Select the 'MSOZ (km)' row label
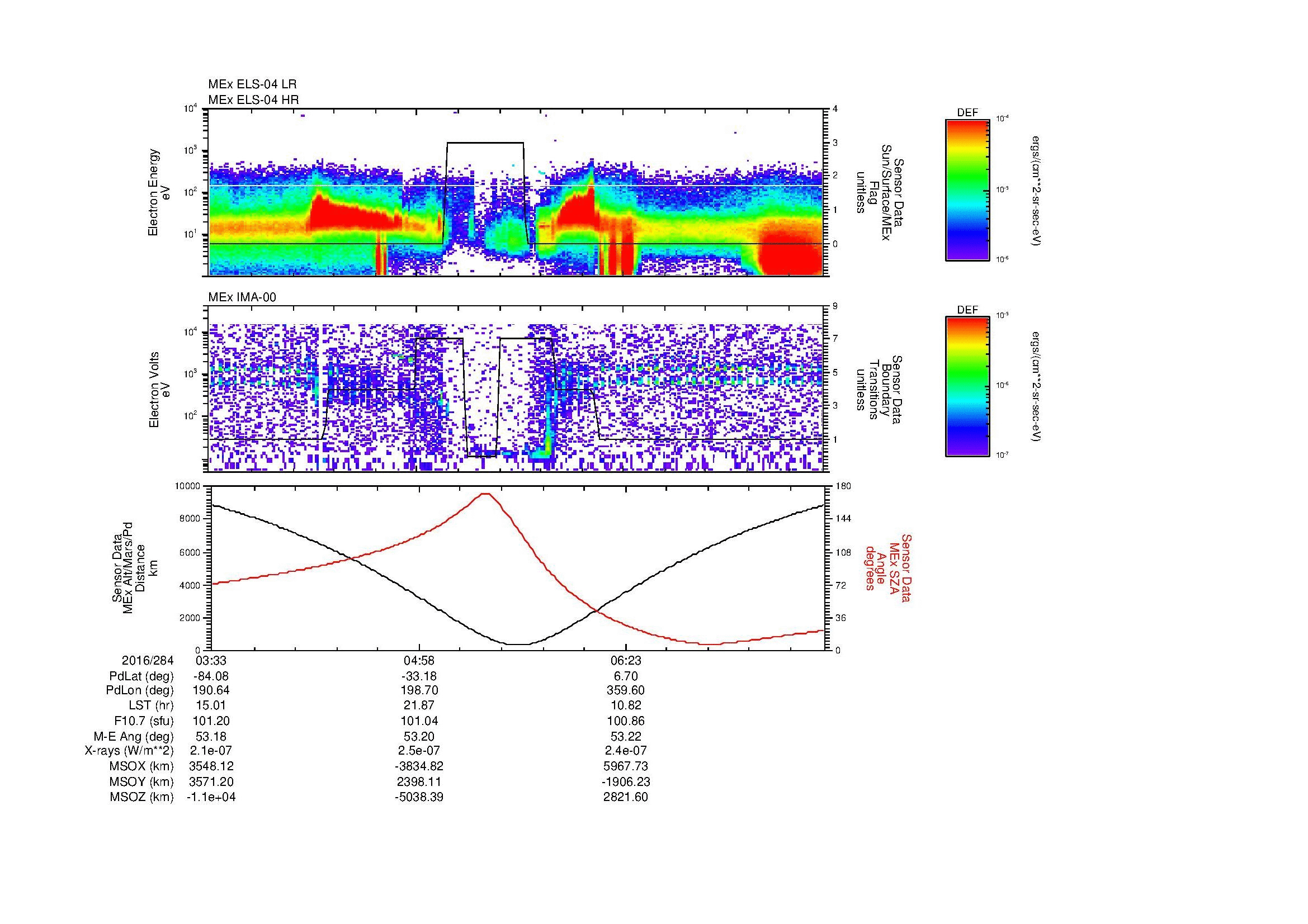This screenshot has width=1308, height=924. (142, 797)
